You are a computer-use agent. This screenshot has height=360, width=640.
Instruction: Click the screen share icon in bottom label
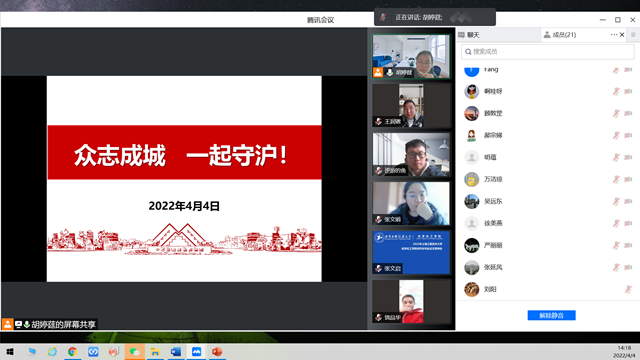[18, 324]
